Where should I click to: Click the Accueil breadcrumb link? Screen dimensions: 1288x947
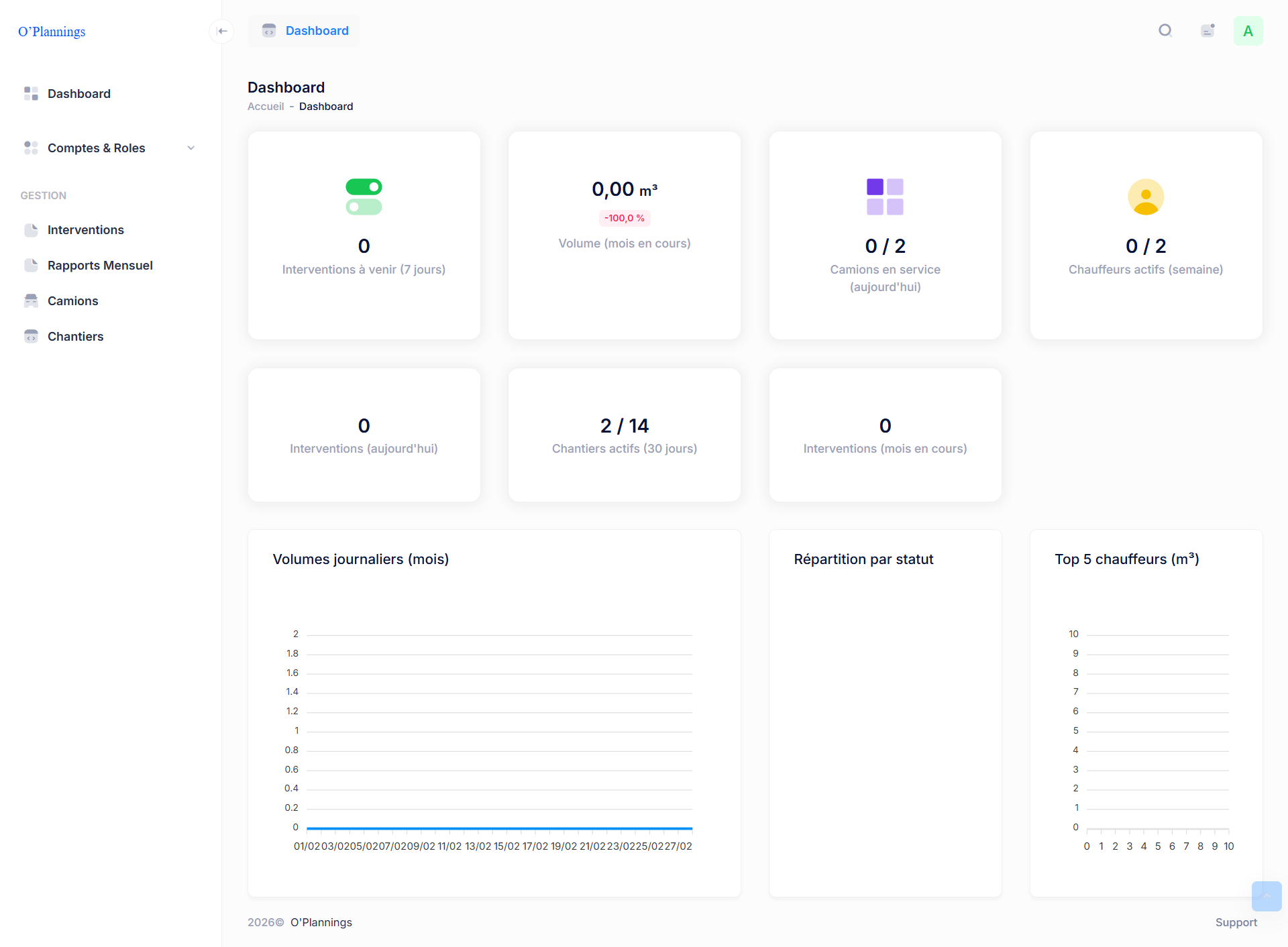pyautogui.click(x=266, y=107)
